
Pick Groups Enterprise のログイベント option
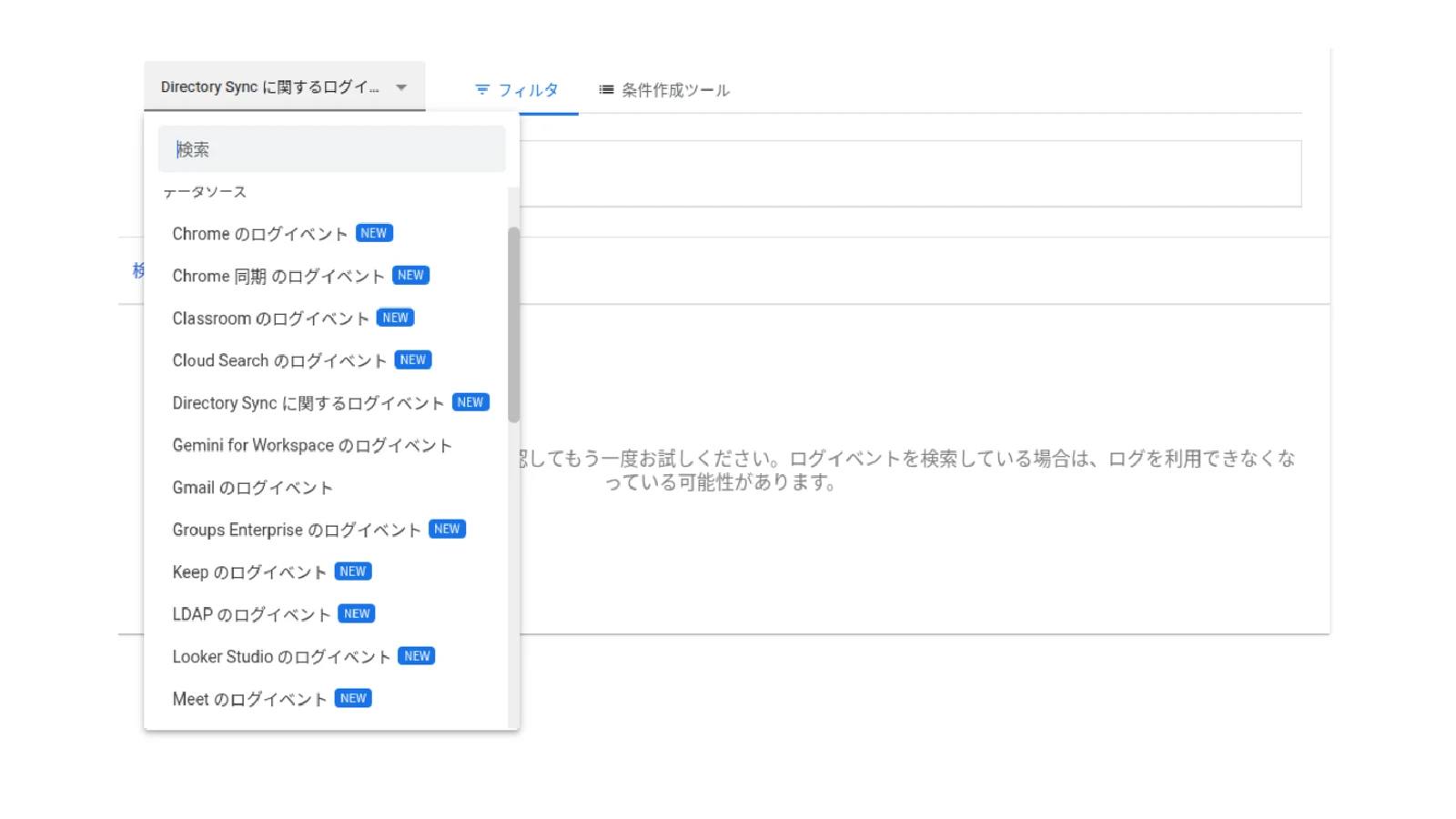tap(297, 531)
